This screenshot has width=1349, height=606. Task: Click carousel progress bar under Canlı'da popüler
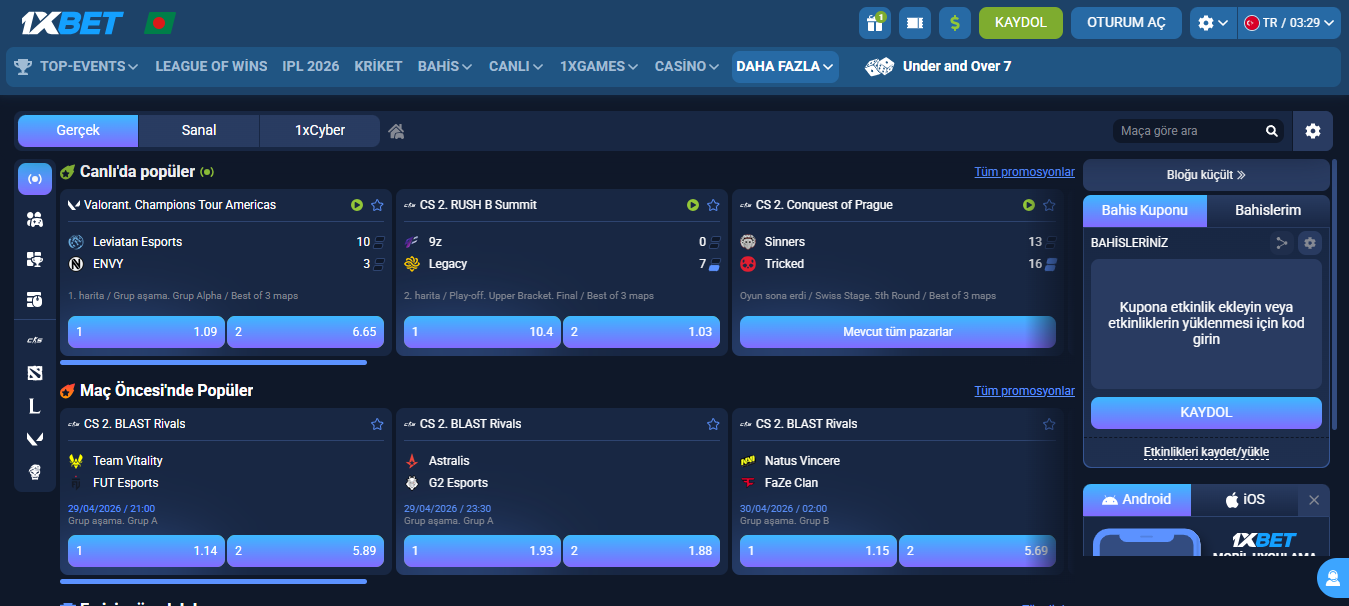pyautogui.click(x=213, y=362)
